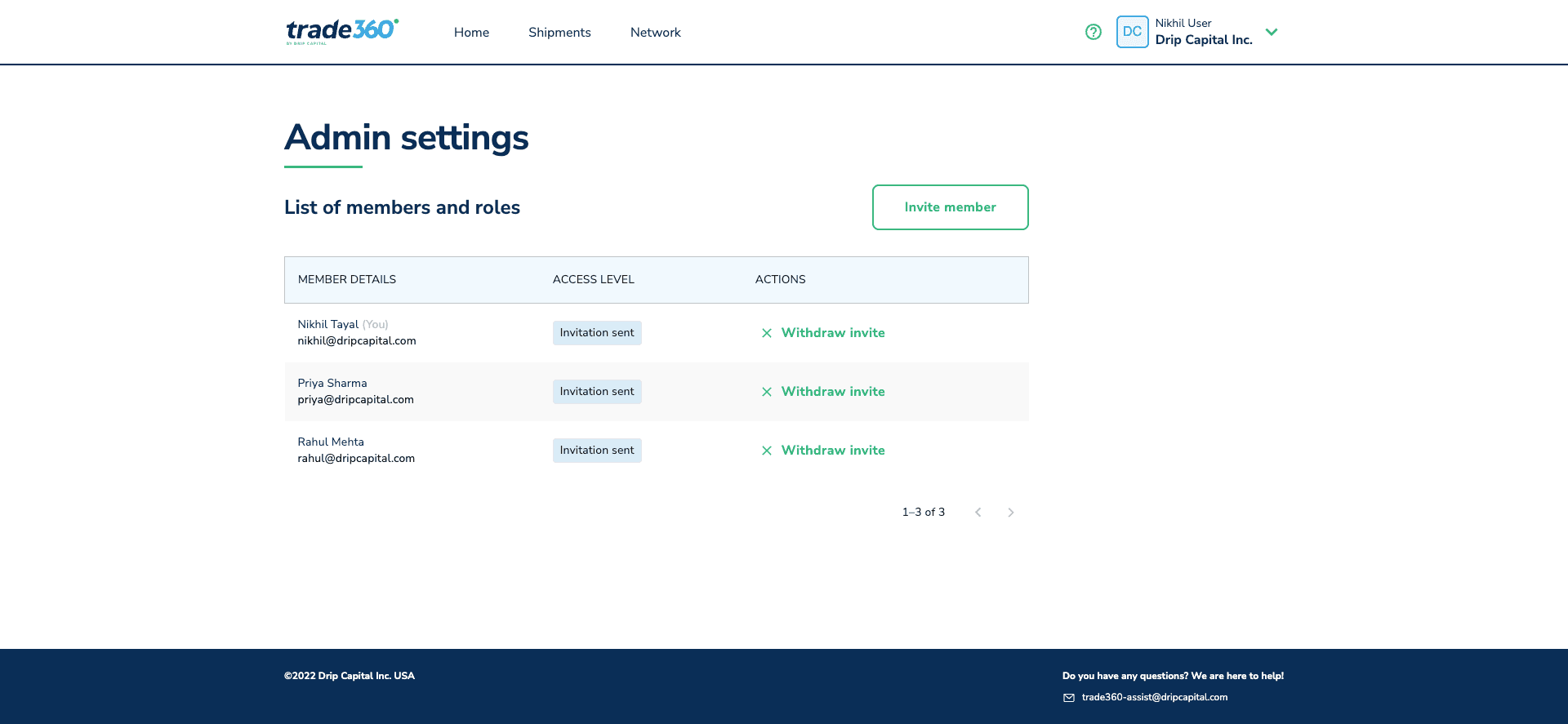The image size is (1568, 724).
Task: Click the DC company avatar
Action: click(1132, 32)
